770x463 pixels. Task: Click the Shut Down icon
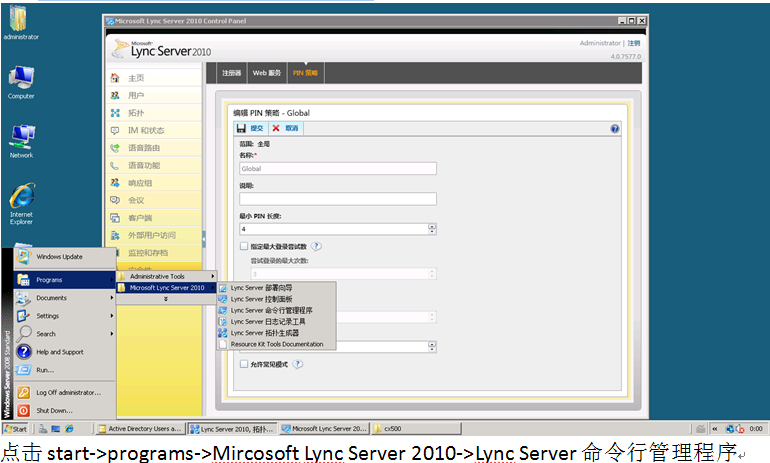(24, 410)
